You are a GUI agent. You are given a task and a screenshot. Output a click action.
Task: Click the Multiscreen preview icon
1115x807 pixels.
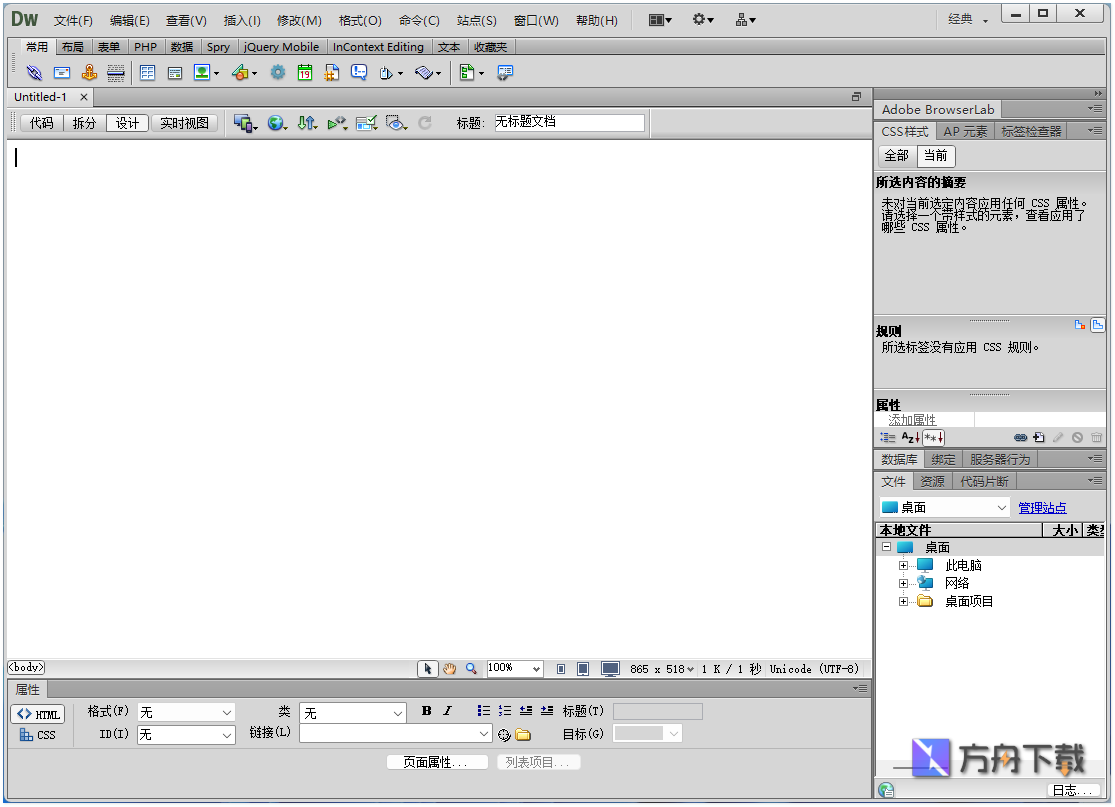(244, 123)
